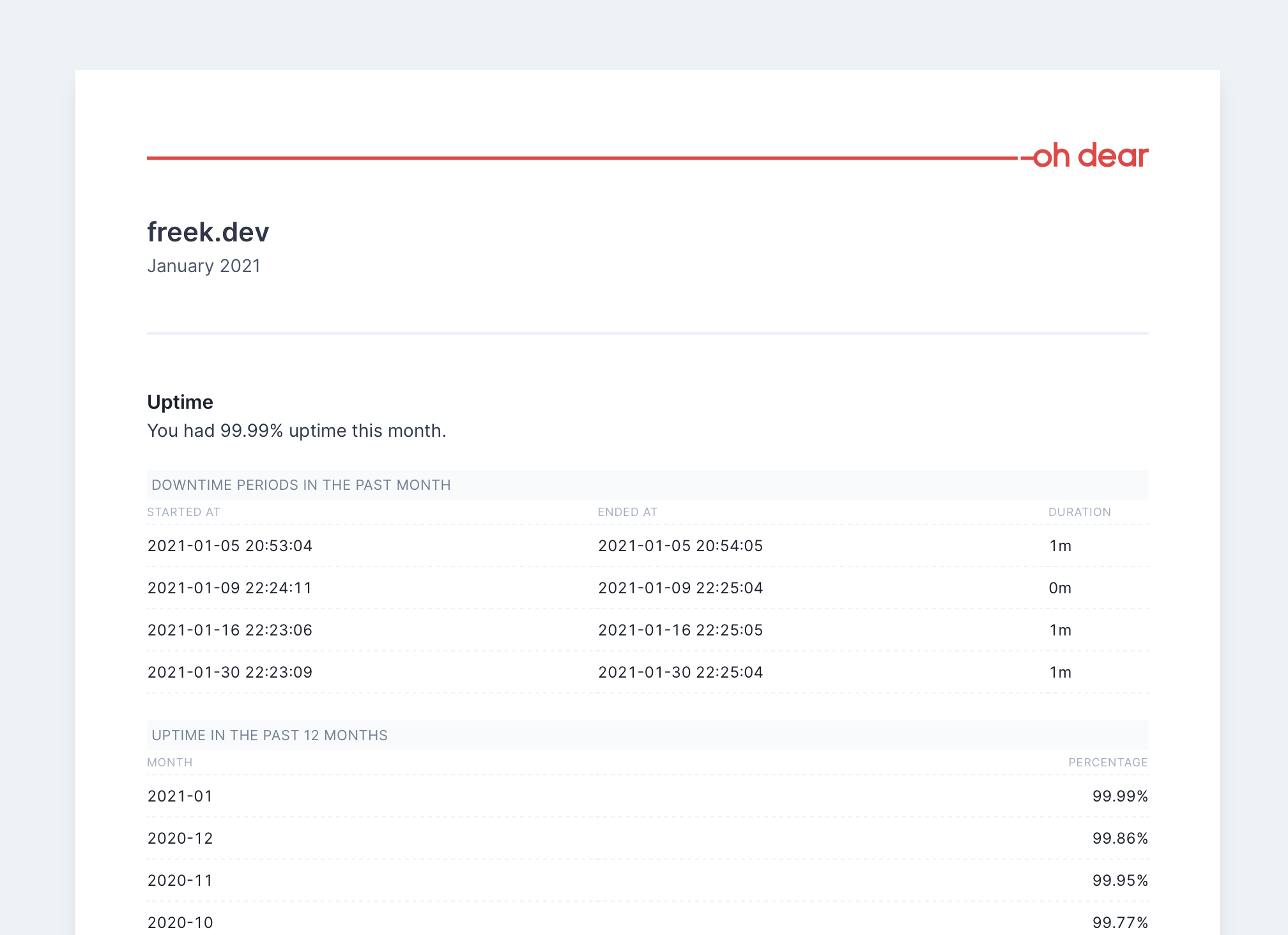Select the 99.99% uptime summary sentence
Viewport: 1288px width, 935px height.
click(296, 430)
